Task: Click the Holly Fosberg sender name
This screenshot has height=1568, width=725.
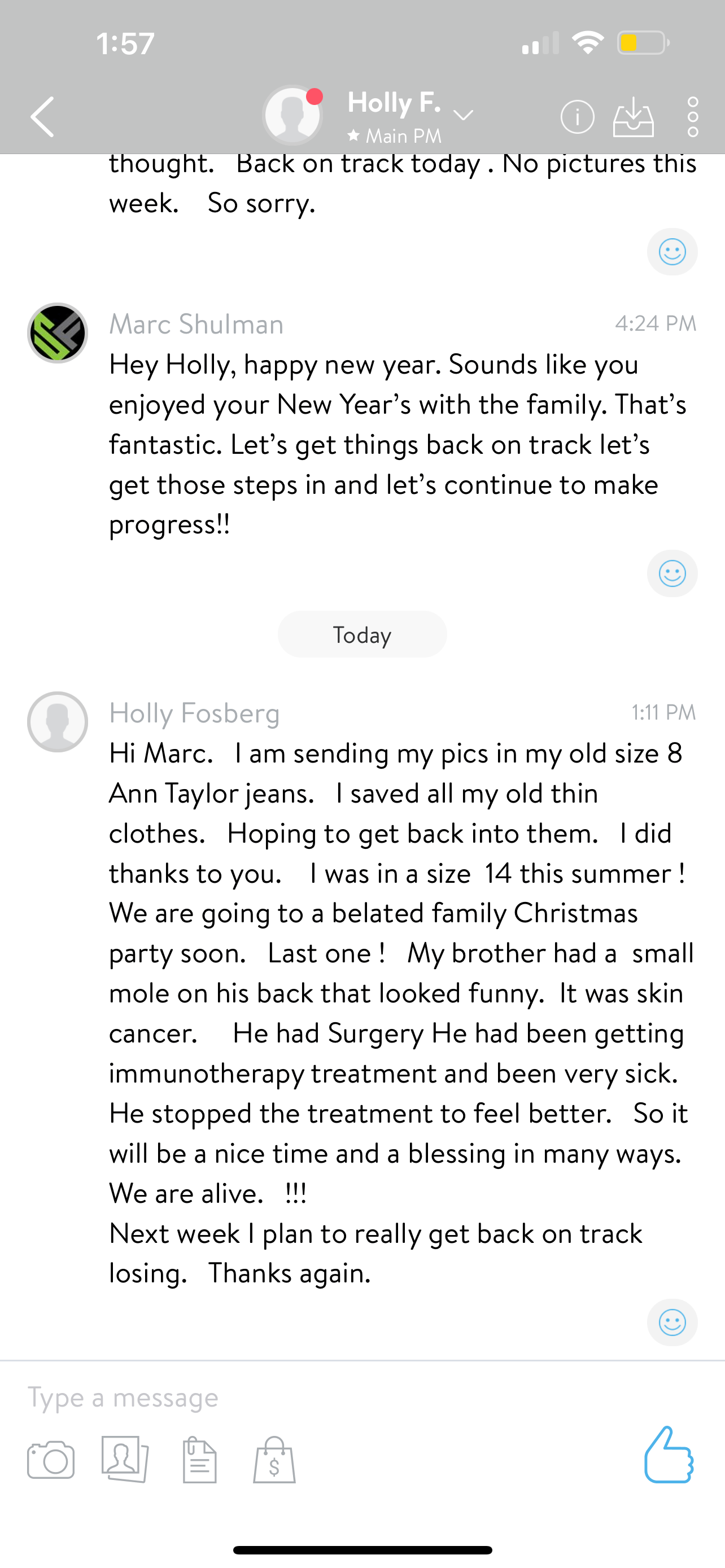Action: (x=194, y=713)
